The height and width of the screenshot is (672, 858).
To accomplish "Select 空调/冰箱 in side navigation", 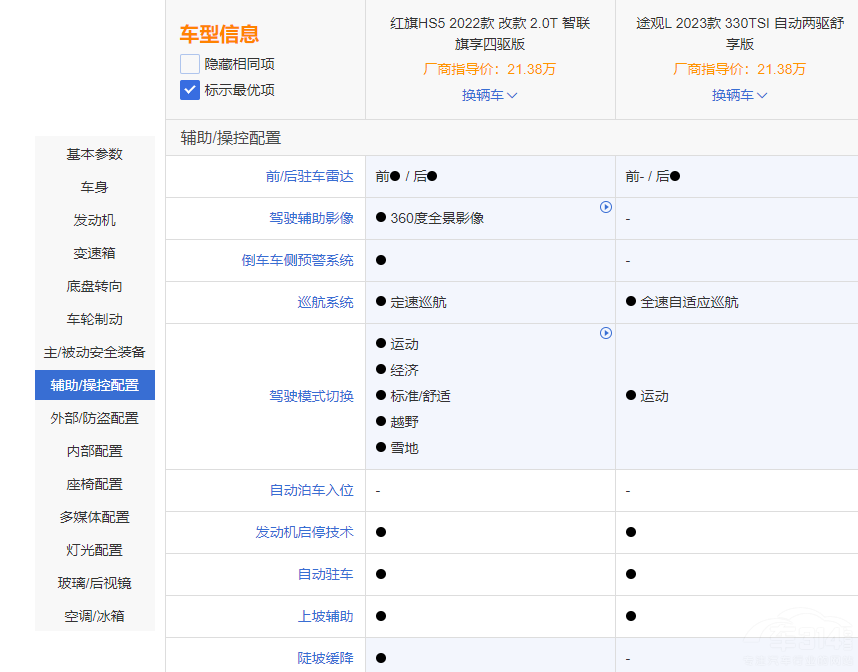I will 95,616.
